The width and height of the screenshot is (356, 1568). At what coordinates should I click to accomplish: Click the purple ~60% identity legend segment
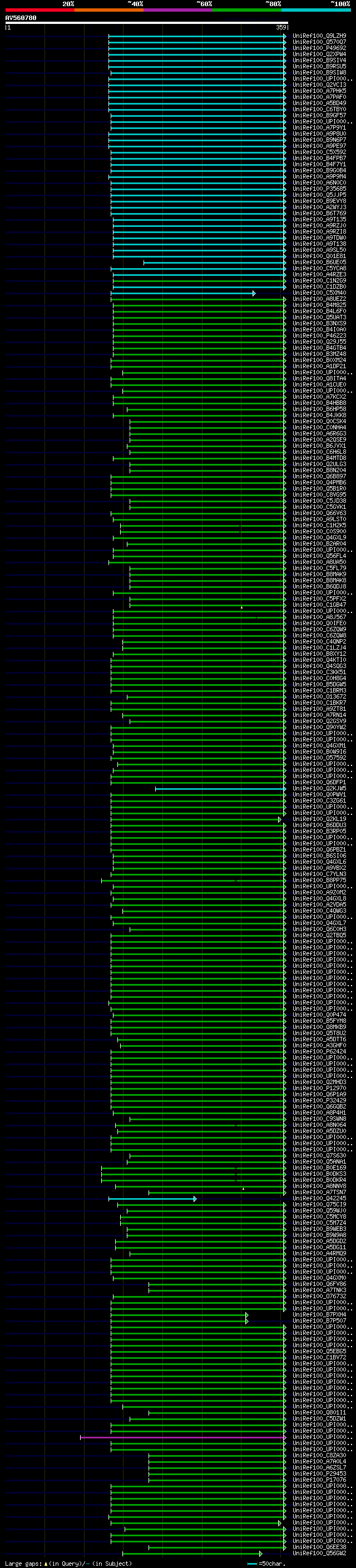(x=177, y=10)
